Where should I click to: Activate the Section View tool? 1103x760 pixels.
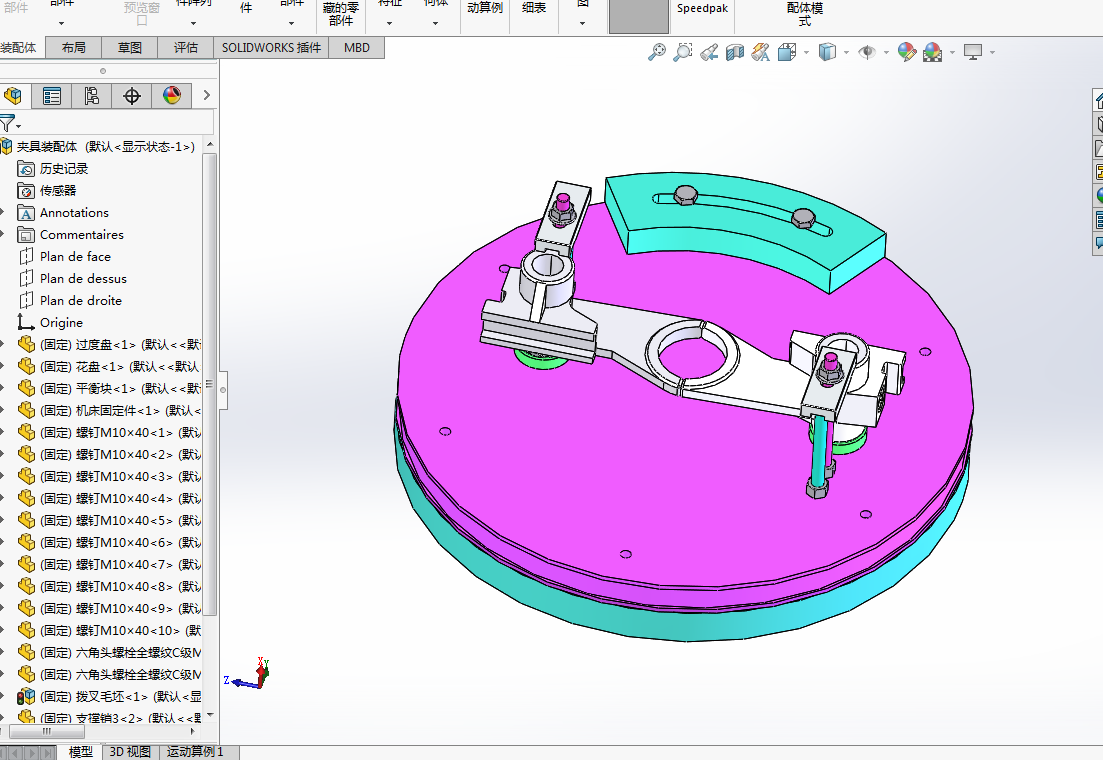point(735,52)
